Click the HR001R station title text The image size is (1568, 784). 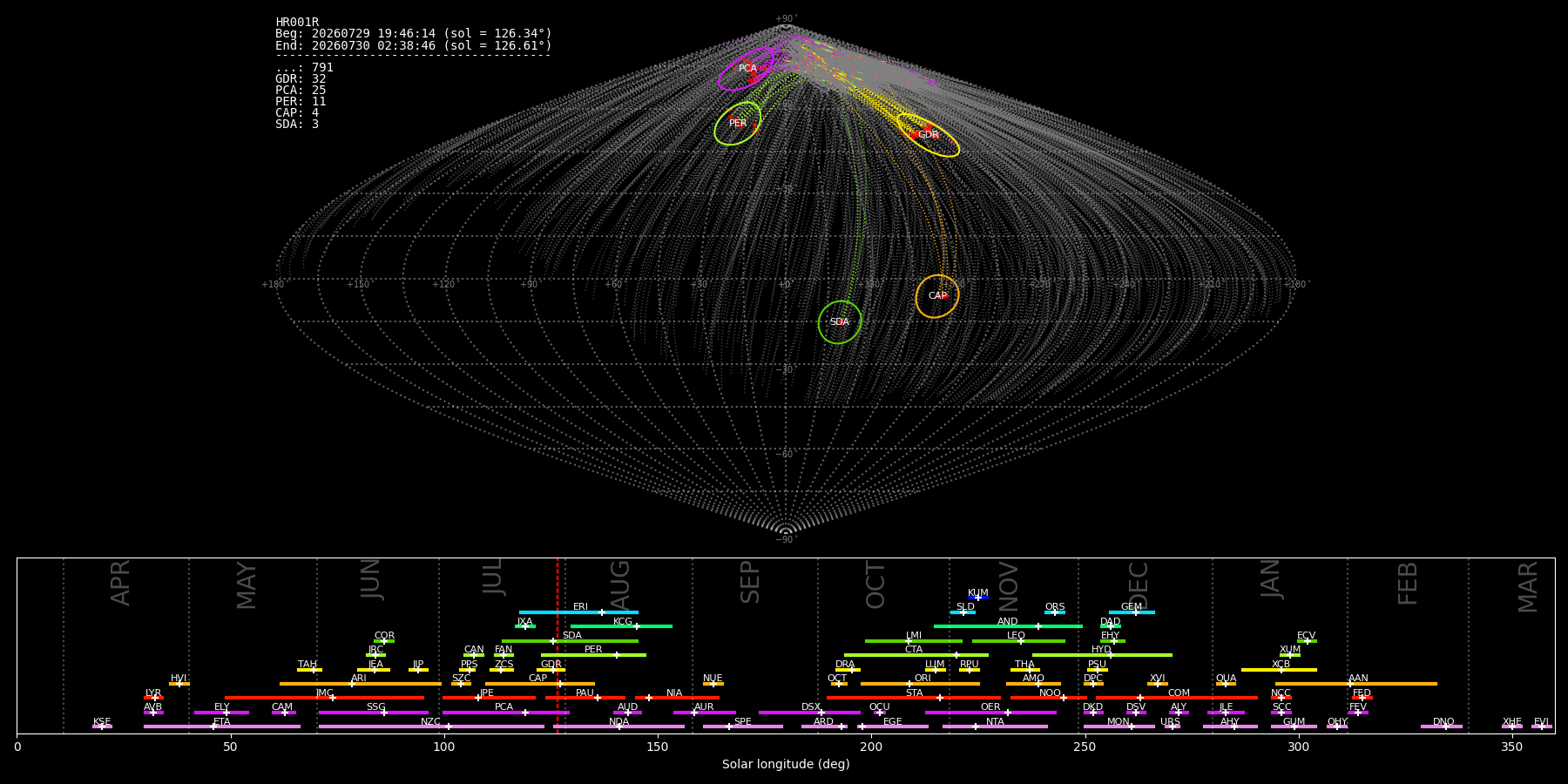click(x=297, y=23)
